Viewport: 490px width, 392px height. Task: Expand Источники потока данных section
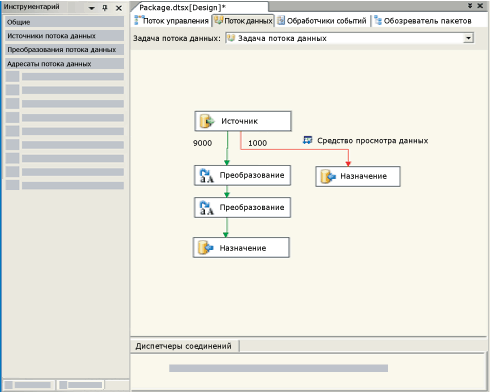click(65, 36)
